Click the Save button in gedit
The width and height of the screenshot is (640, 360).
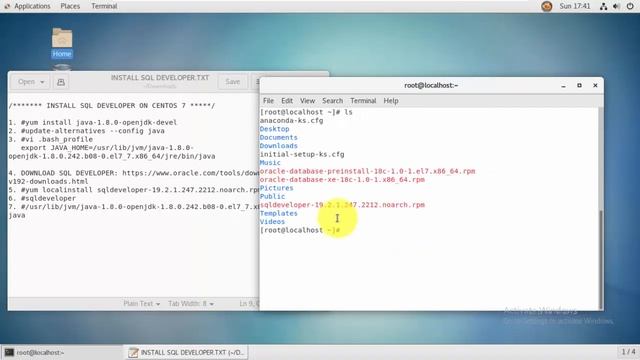tap(233, 82)
